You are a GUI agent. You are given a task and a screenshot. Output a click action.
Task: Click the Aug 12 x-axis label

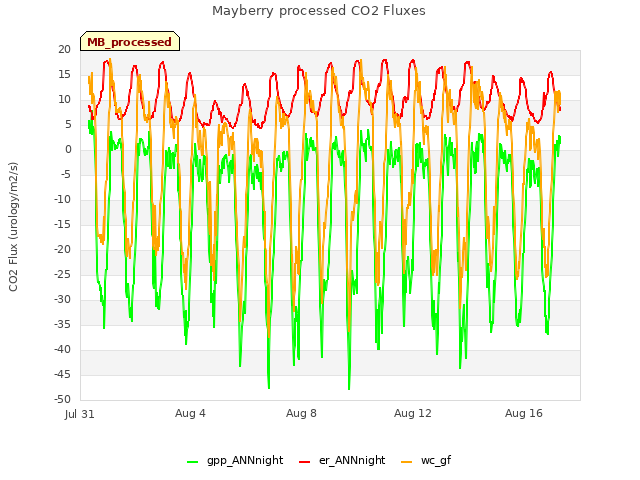coord(413,413)
